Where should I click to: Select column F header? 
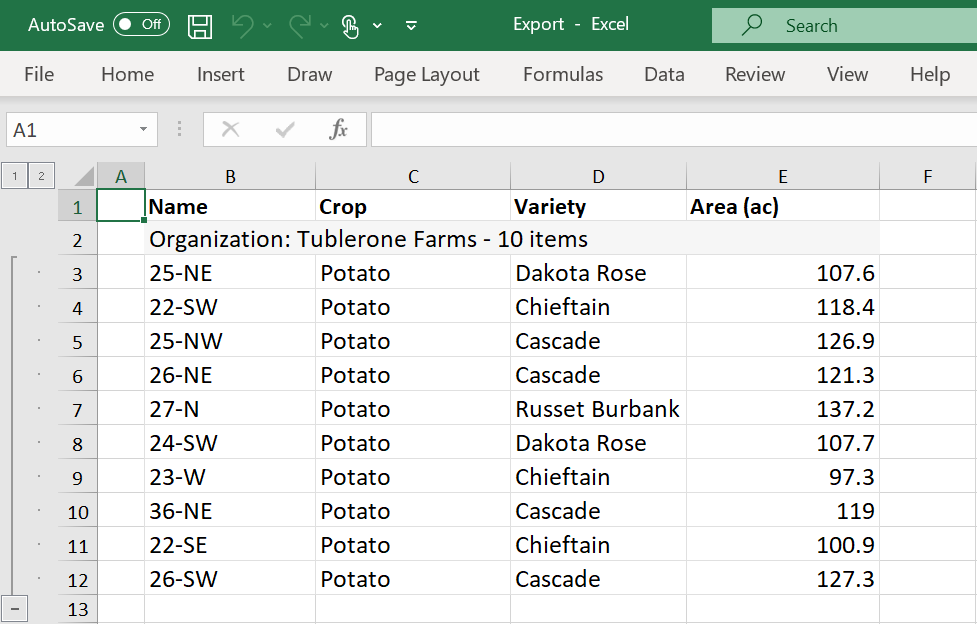point(928,176)
